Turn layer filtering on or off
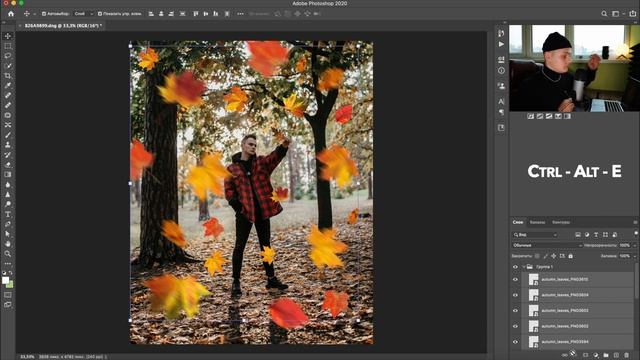 (636, 233)
